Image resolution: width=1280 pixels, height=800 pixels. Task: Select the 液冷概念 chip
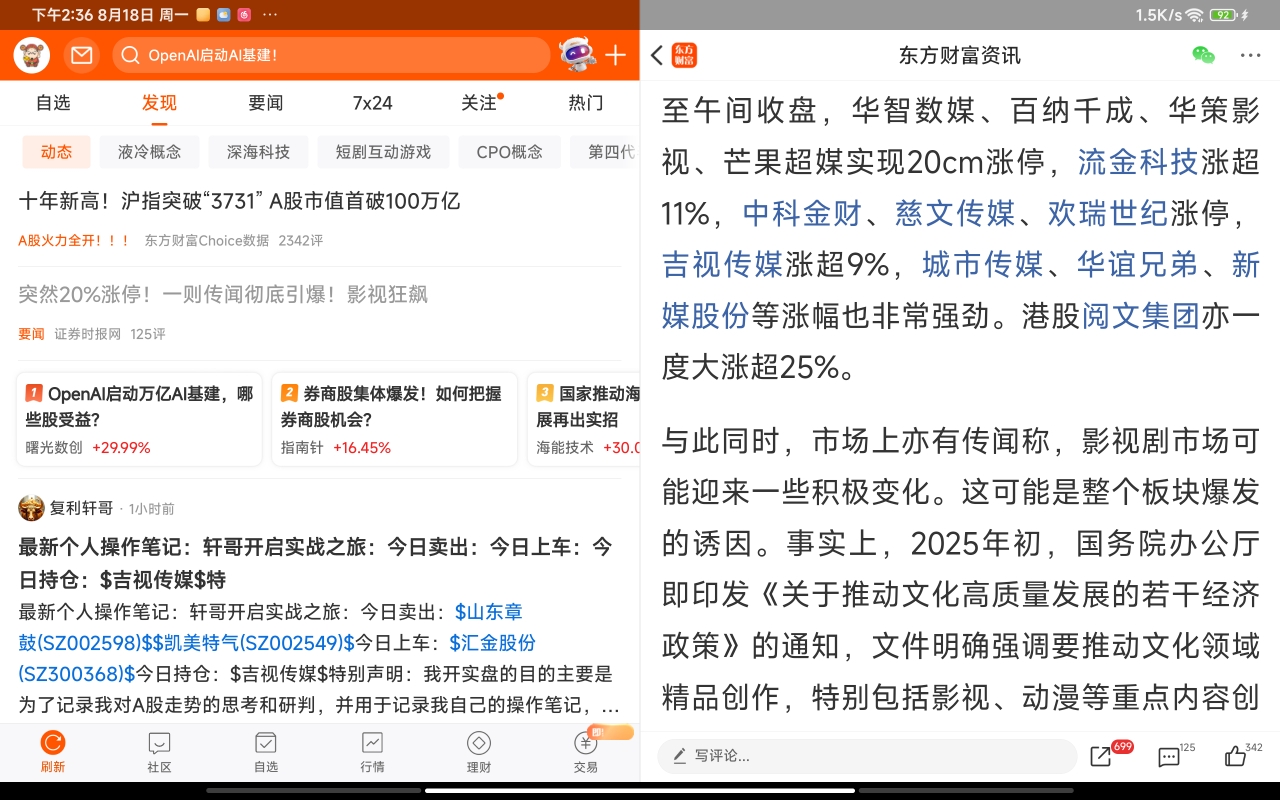click(x=149, y=152)
